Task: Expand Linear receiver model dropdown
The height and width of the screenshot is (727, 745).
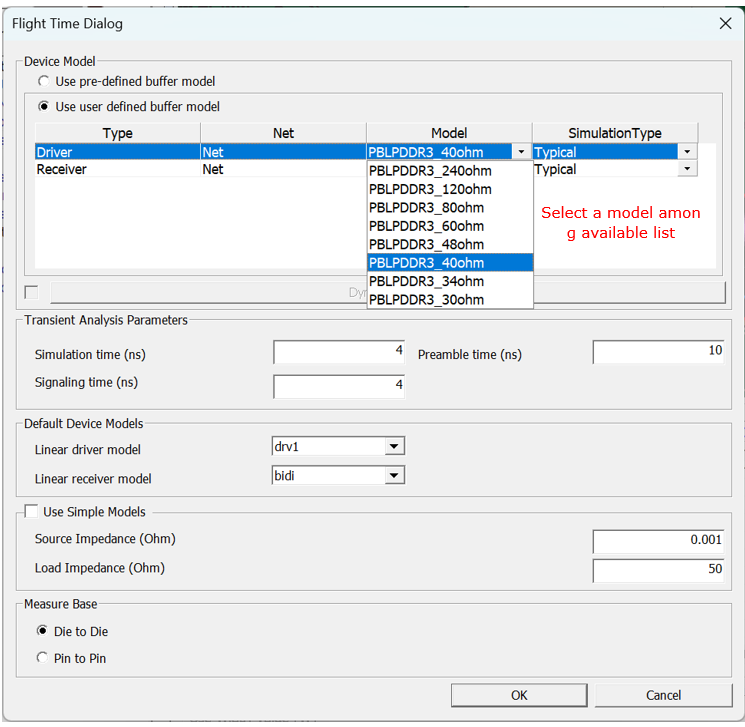Action: [394, 476]
